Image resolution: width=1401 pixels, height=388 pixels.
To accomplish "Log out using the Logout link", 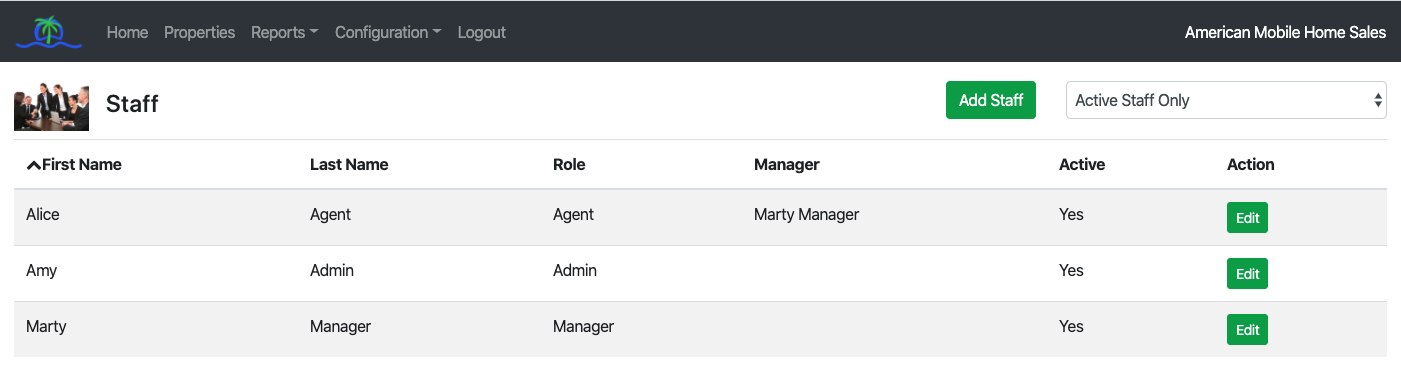I will point(482,32).
